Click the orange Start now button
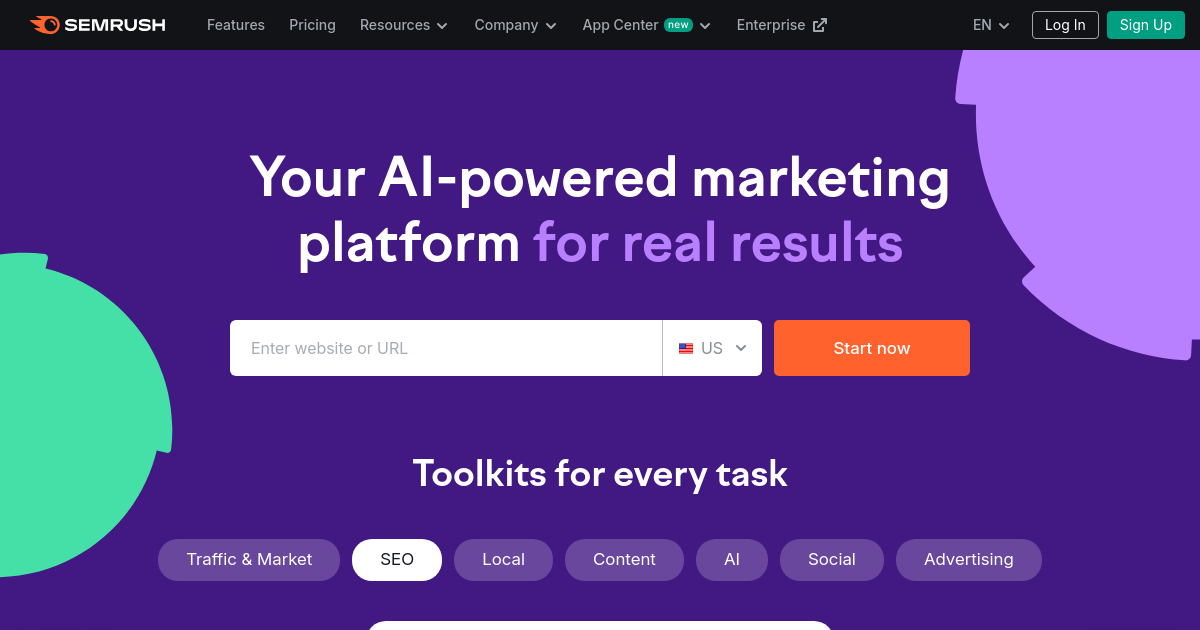 [x=872, y=348]
